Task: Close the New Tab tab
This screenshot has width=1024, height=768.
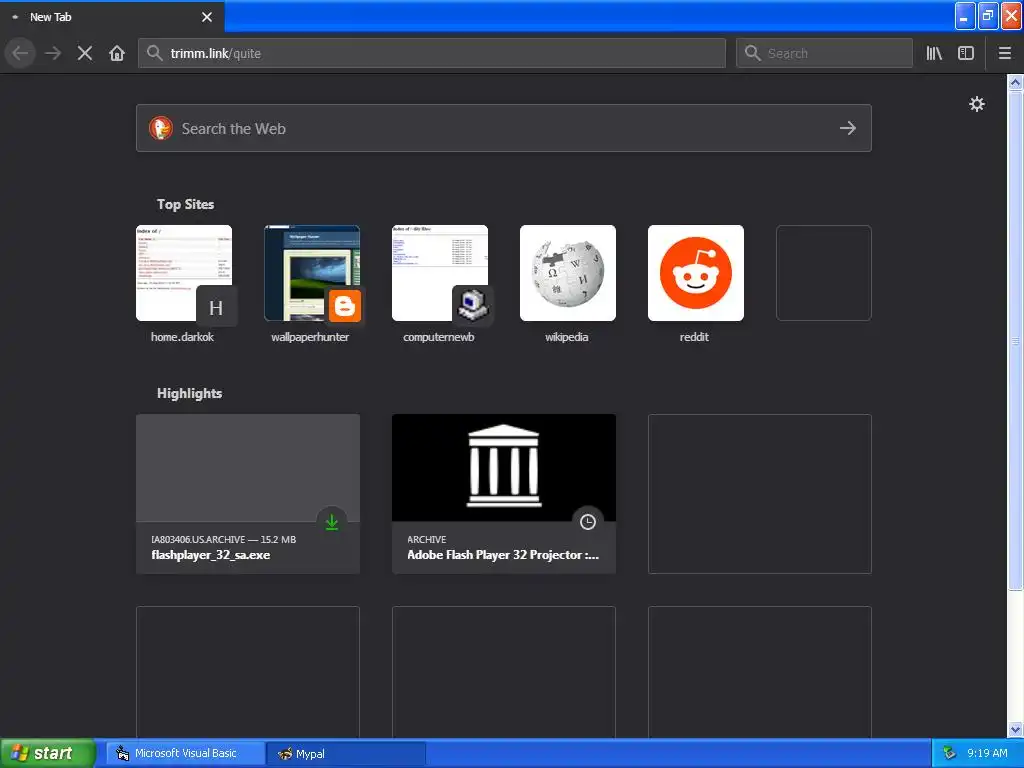Action: (x=207, y=17)
